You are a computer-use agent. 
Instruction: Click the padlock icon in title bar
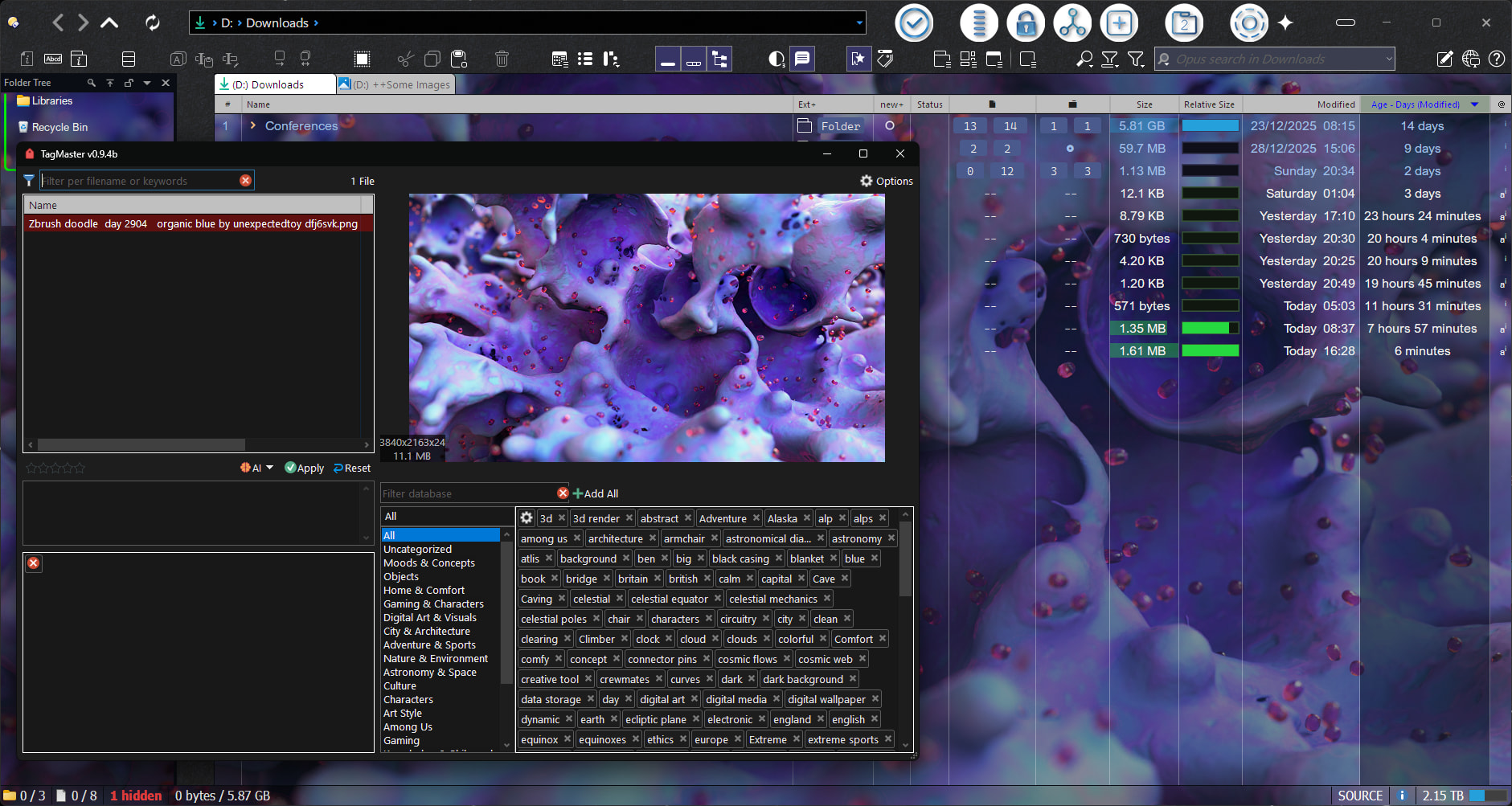[x=1025, y=23]
